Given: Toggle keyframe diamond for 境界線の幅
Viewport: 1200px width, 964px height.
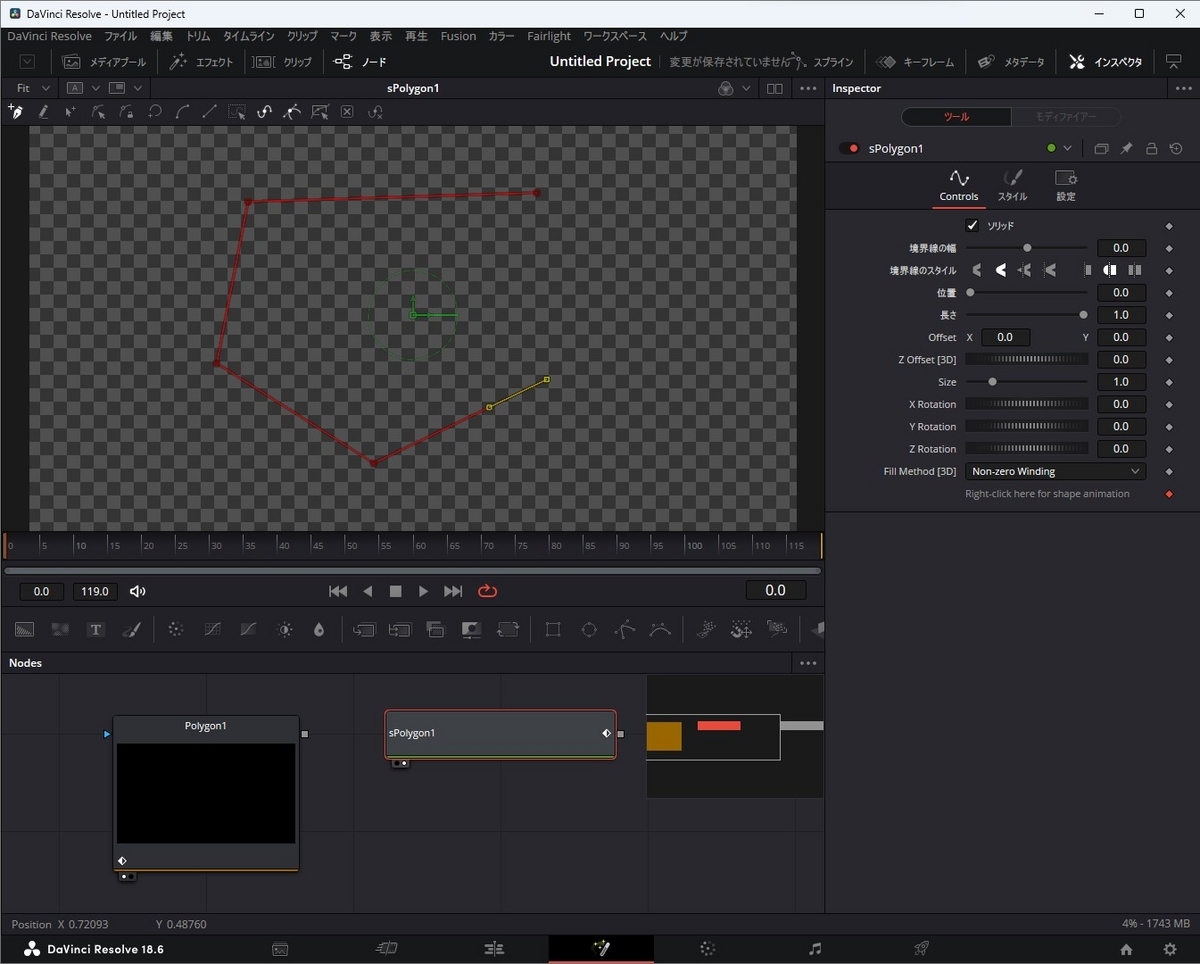Looking at the screenshot, I should click(1169, 248).
